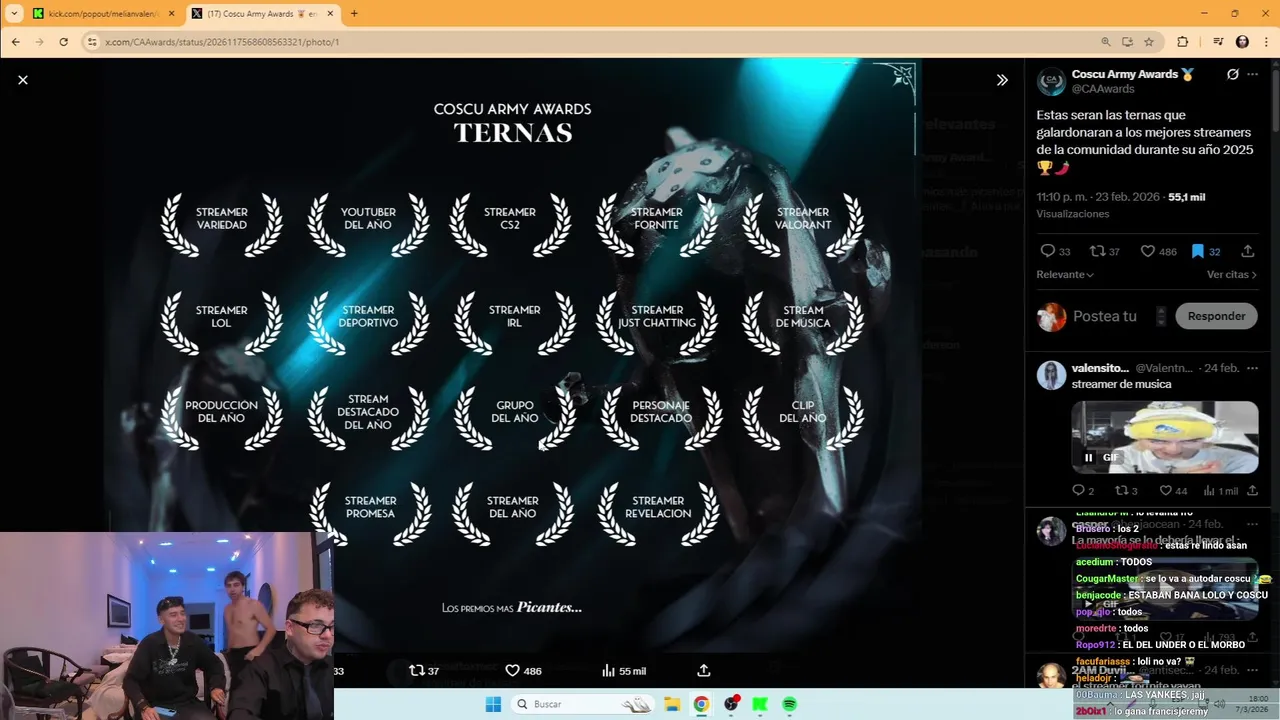Share the post via side panel share icon
Image resolution: width=1280 pixels, height=720 pixels.
pos(1247,251)
